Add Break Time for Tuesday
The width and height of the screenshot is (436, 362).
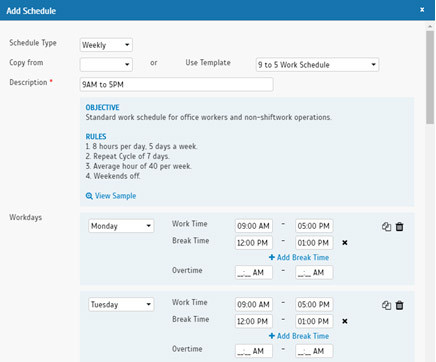299,336
